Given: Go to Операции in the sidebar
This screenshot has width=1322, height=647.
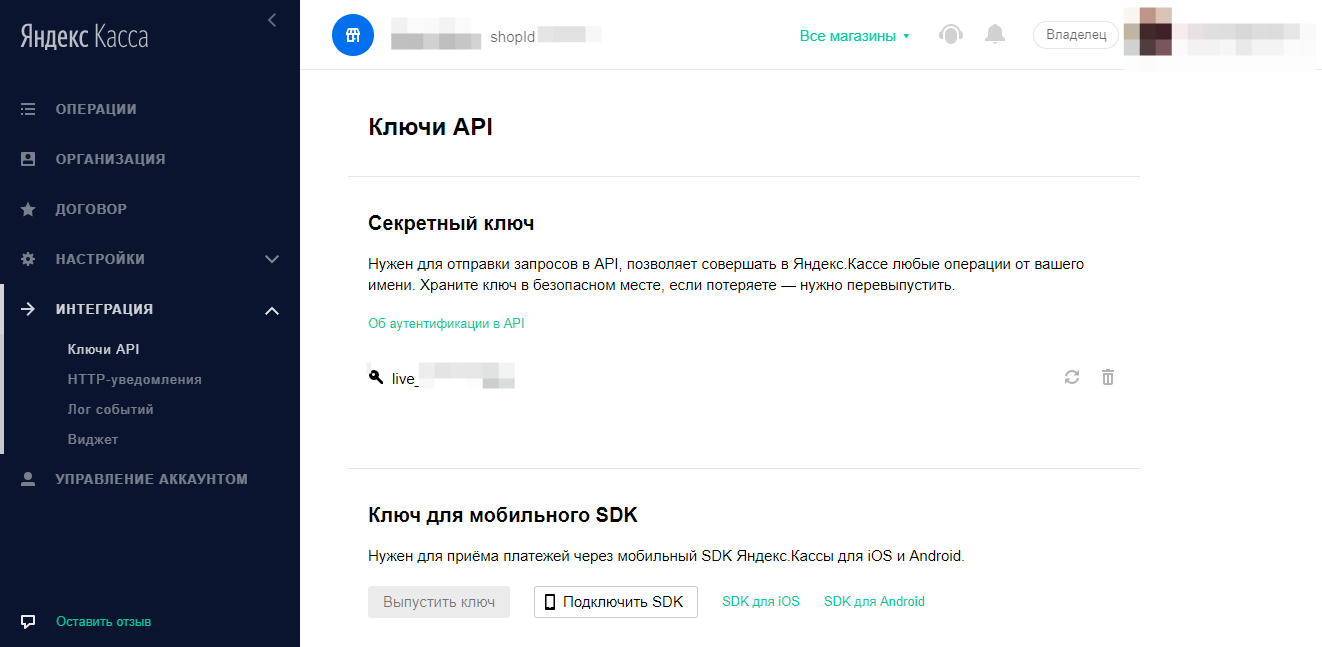Looking at the screenshot, I should click(96, 109).
